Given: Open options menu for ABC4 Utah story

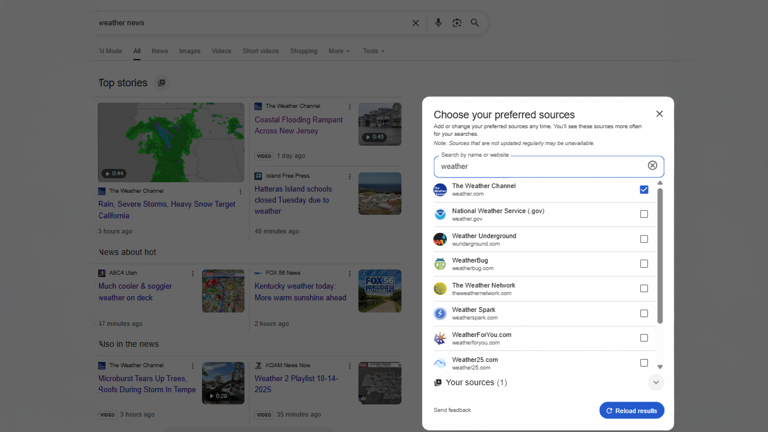Looking at the screenshot, I should 192,273.
